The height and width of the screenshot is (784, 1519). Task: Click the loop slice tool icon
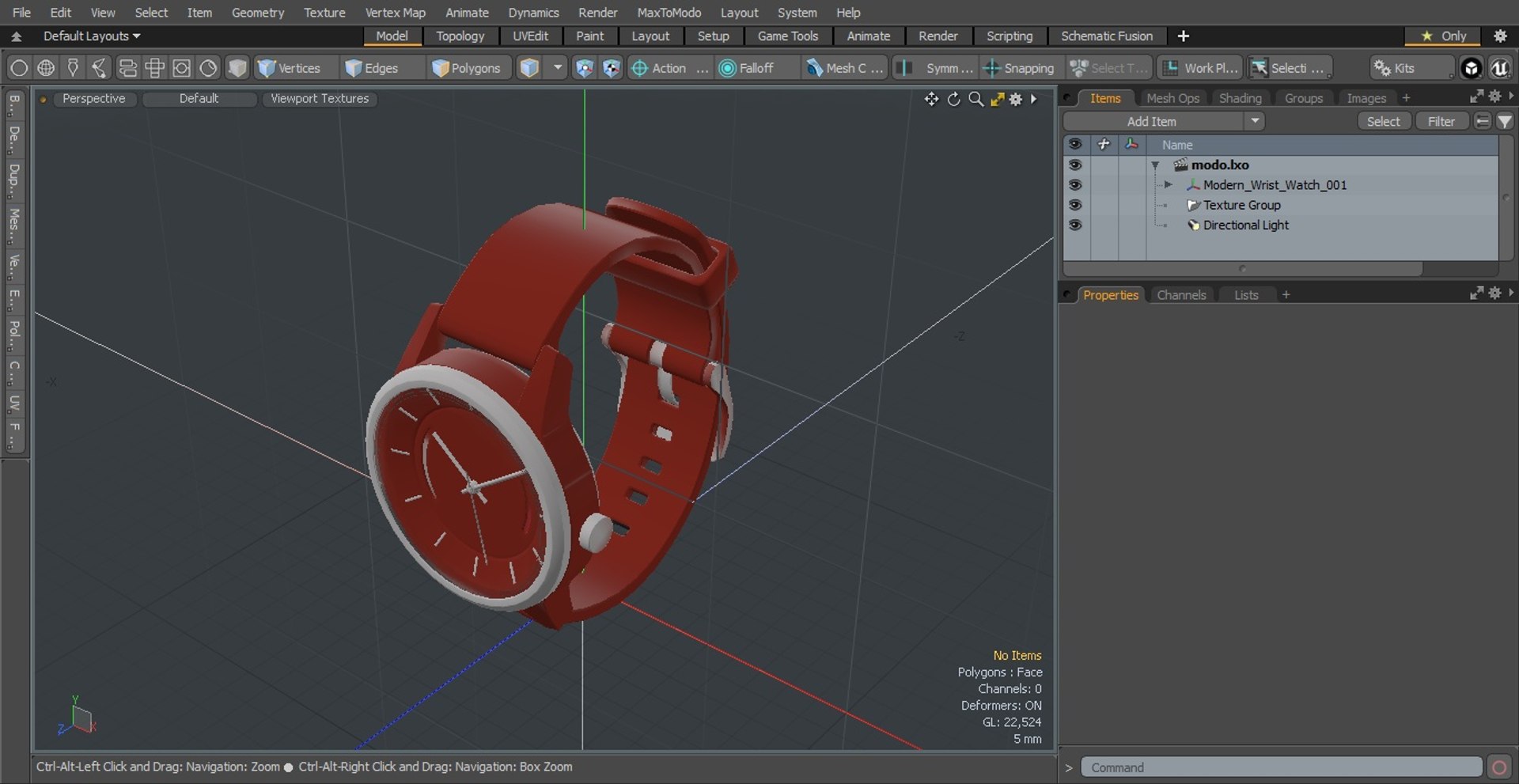pyautogui.click(x=127, y=68)
